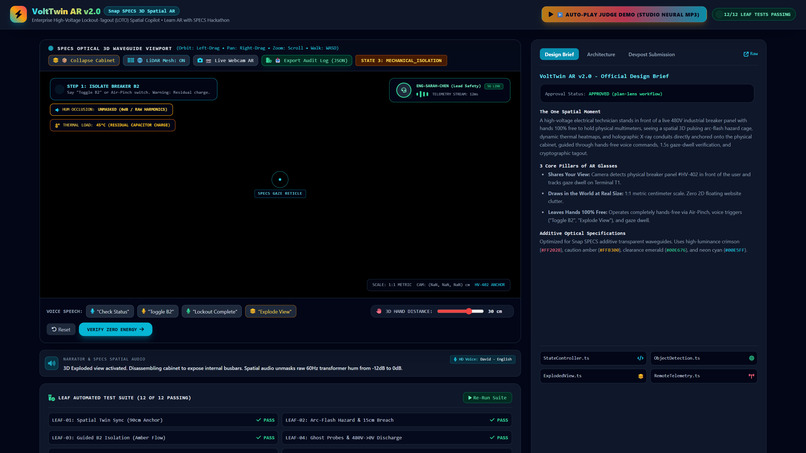Click the speaker icon in Hum Occlusion badge
Image resolution: width=806 pixels, height=453 pixels.
point(57,110)
